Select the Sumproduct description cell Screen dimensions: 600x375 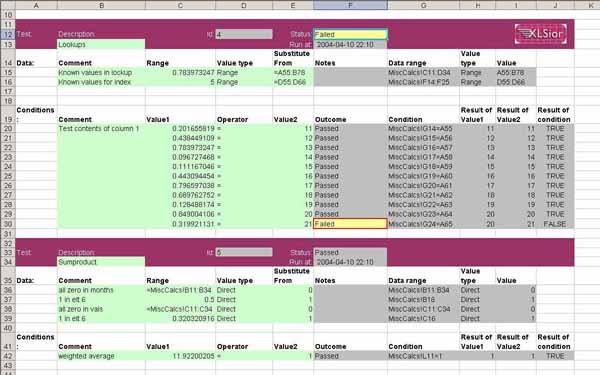[101, 262]
